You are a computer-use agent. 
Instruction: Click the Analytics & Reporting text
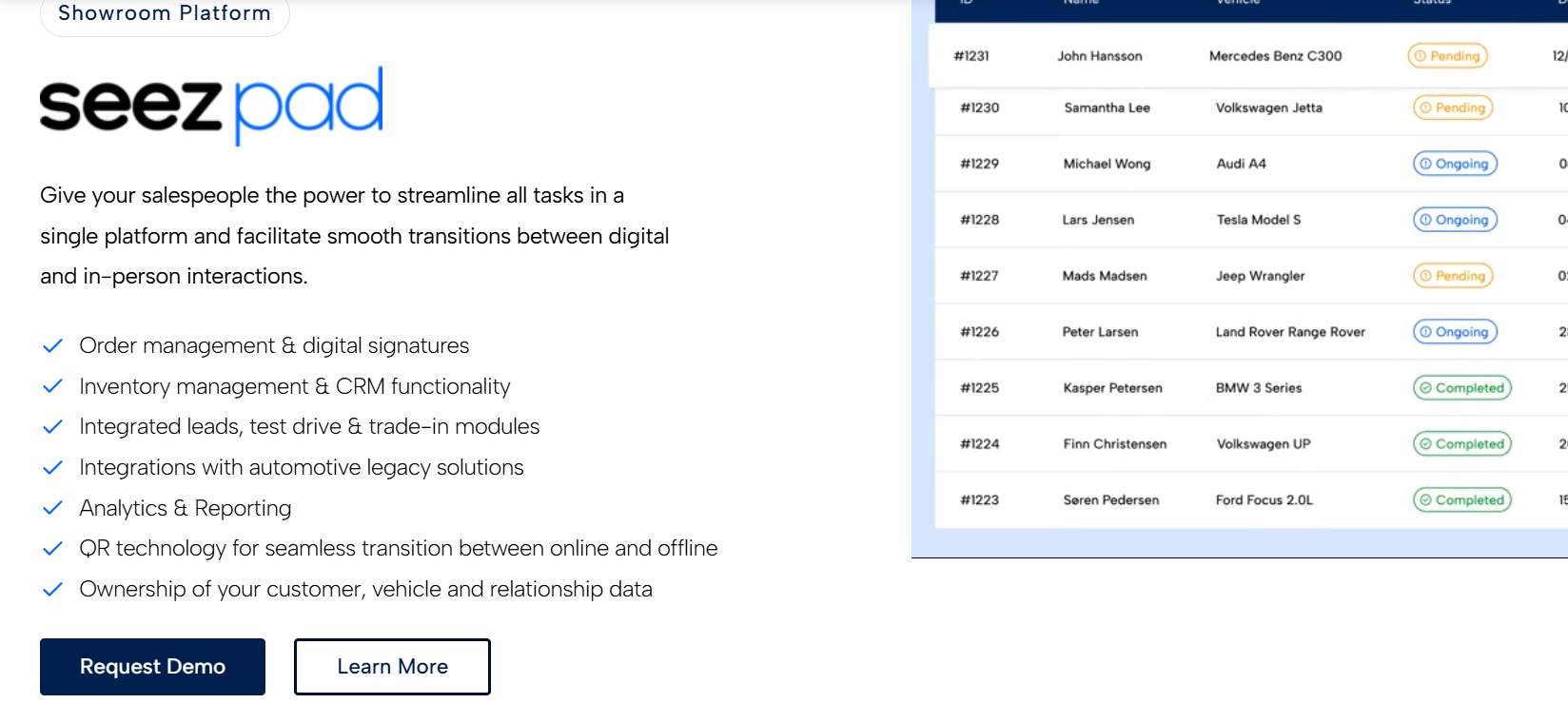click(186, 508)
